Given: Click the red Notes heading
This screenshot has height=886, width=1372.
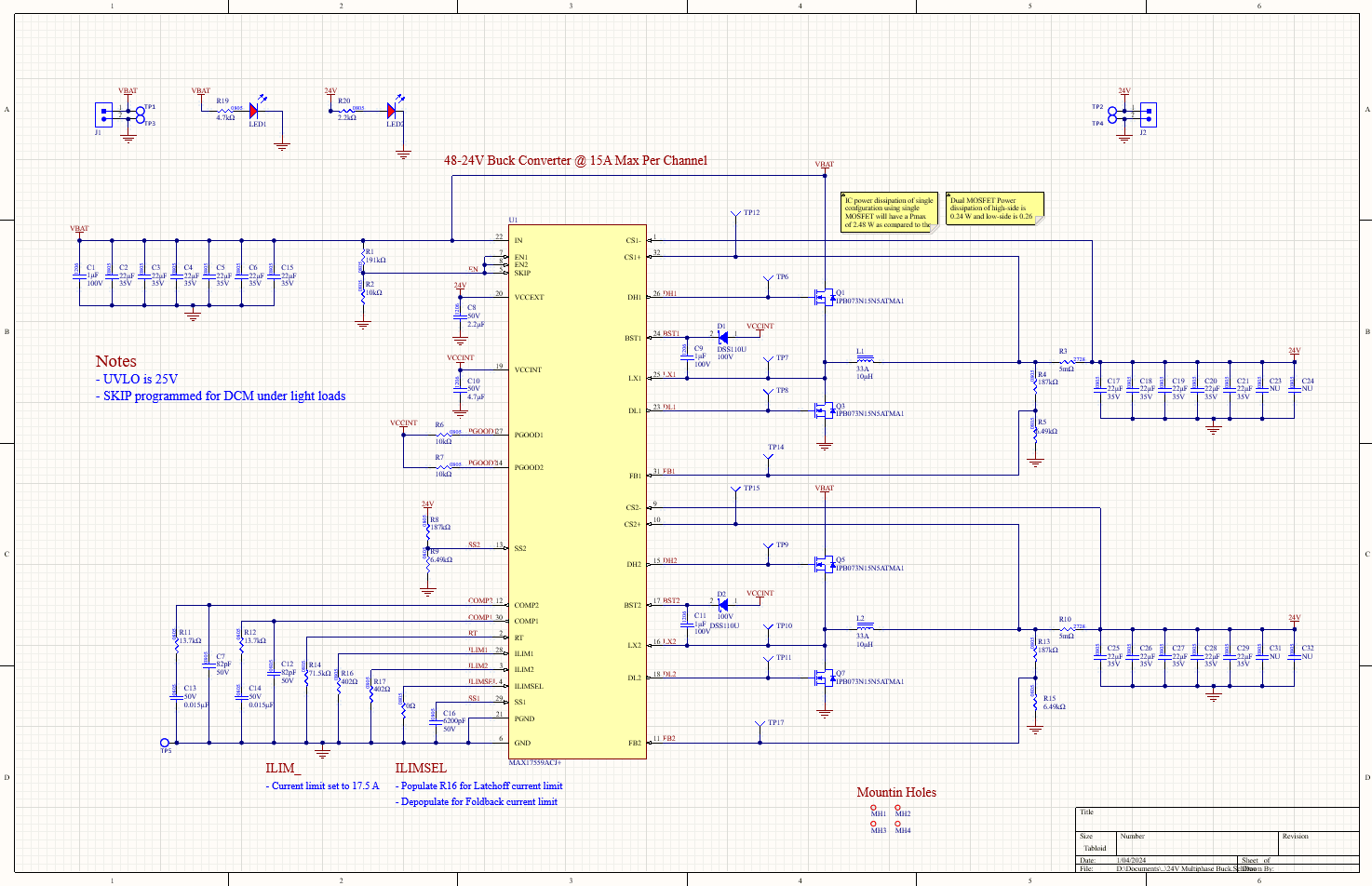Looking at the screenshot, I should point(115,361).
